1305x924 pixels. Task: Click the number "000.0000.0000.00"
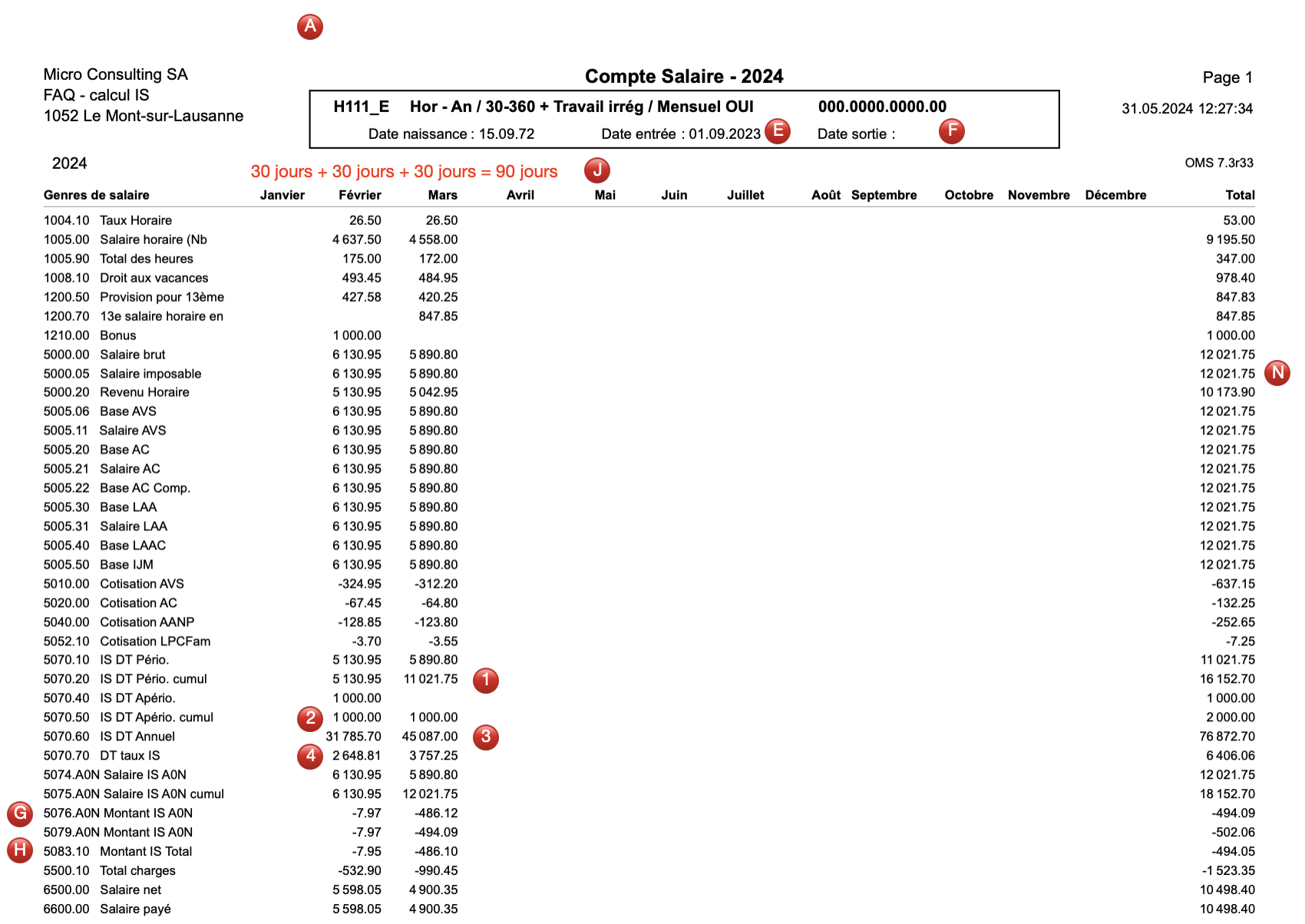coord(882,107)
